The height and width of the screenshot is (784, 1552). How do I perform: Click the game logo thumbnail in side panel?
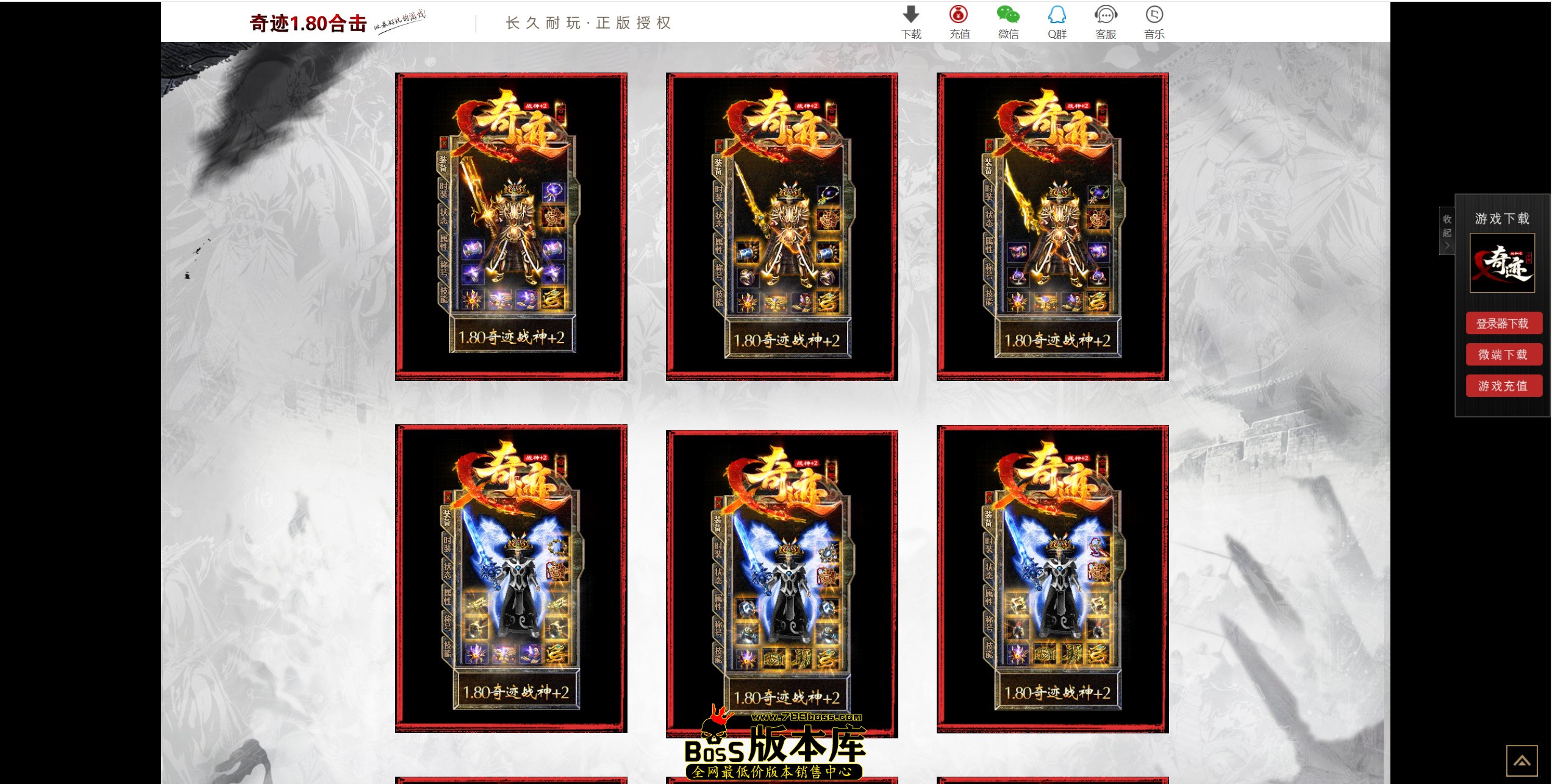1501,263
